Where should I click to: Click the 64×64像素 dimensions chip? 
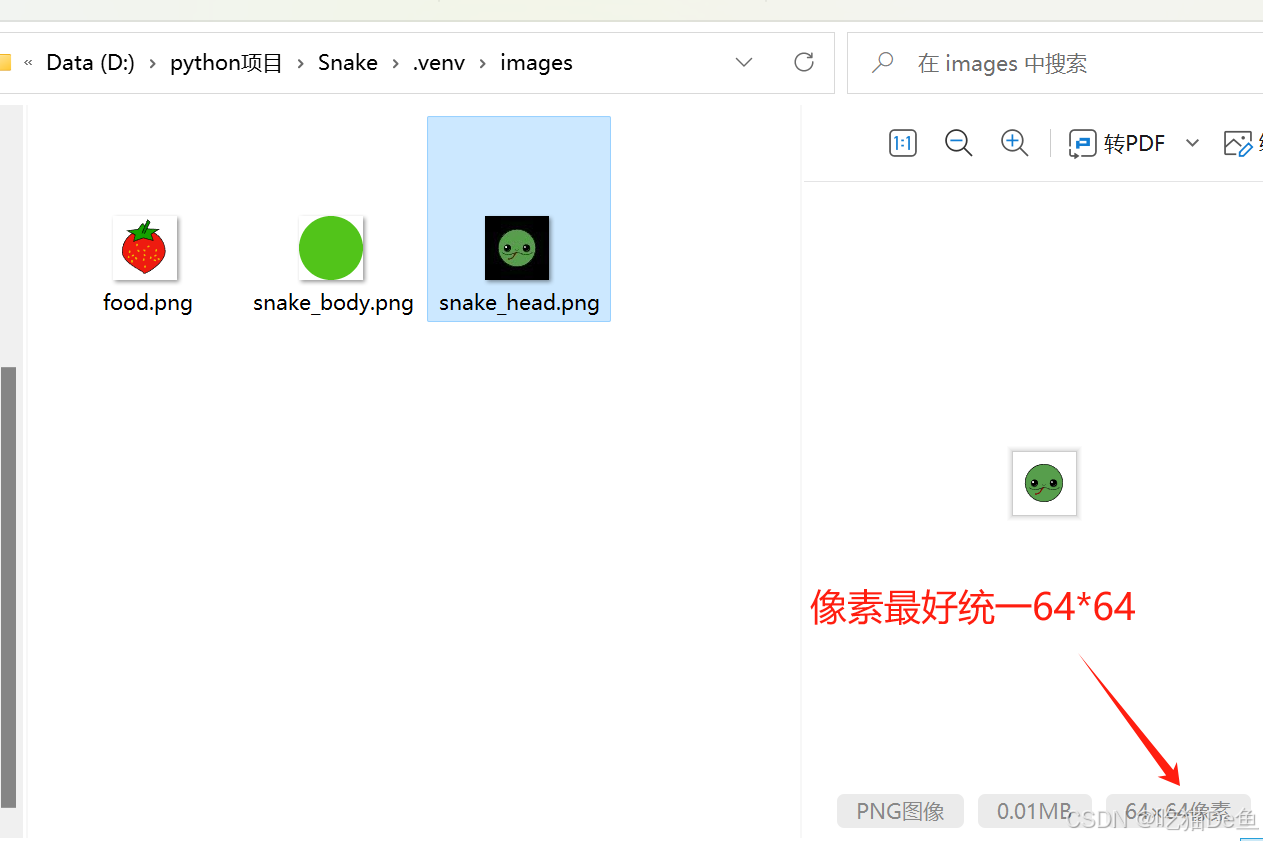1178,811
